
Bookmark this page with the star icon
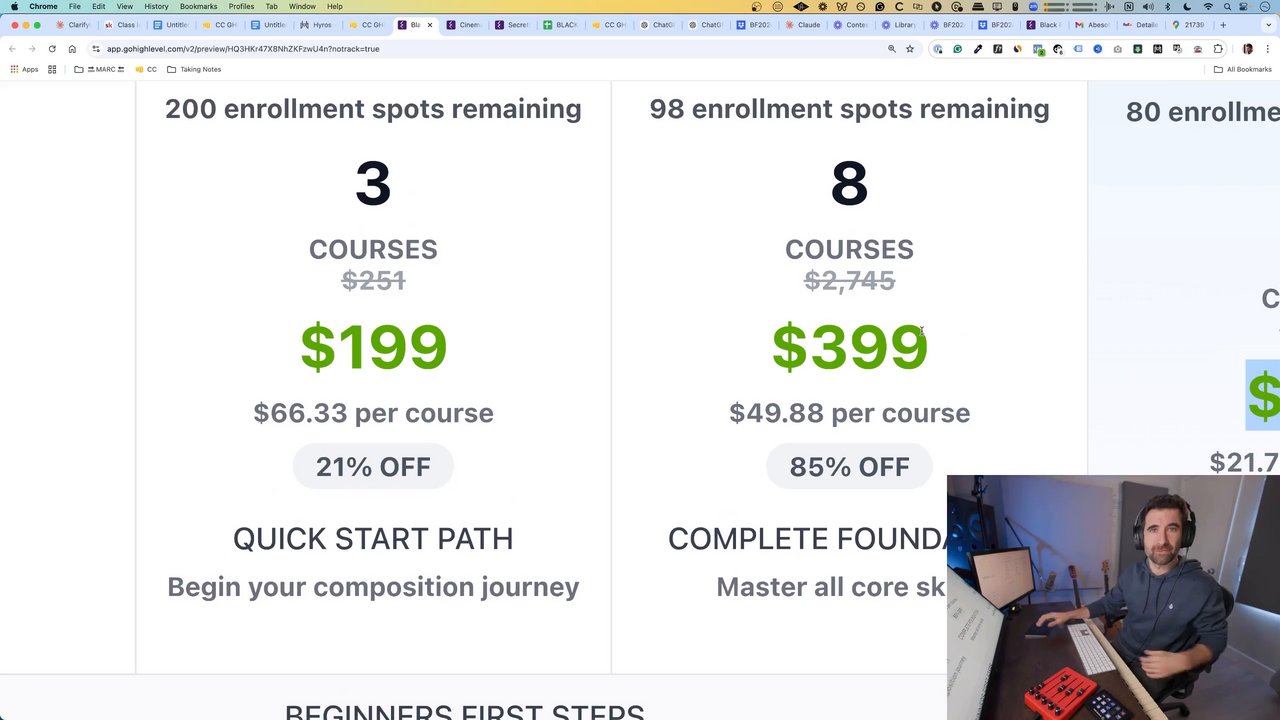(910, 49)
